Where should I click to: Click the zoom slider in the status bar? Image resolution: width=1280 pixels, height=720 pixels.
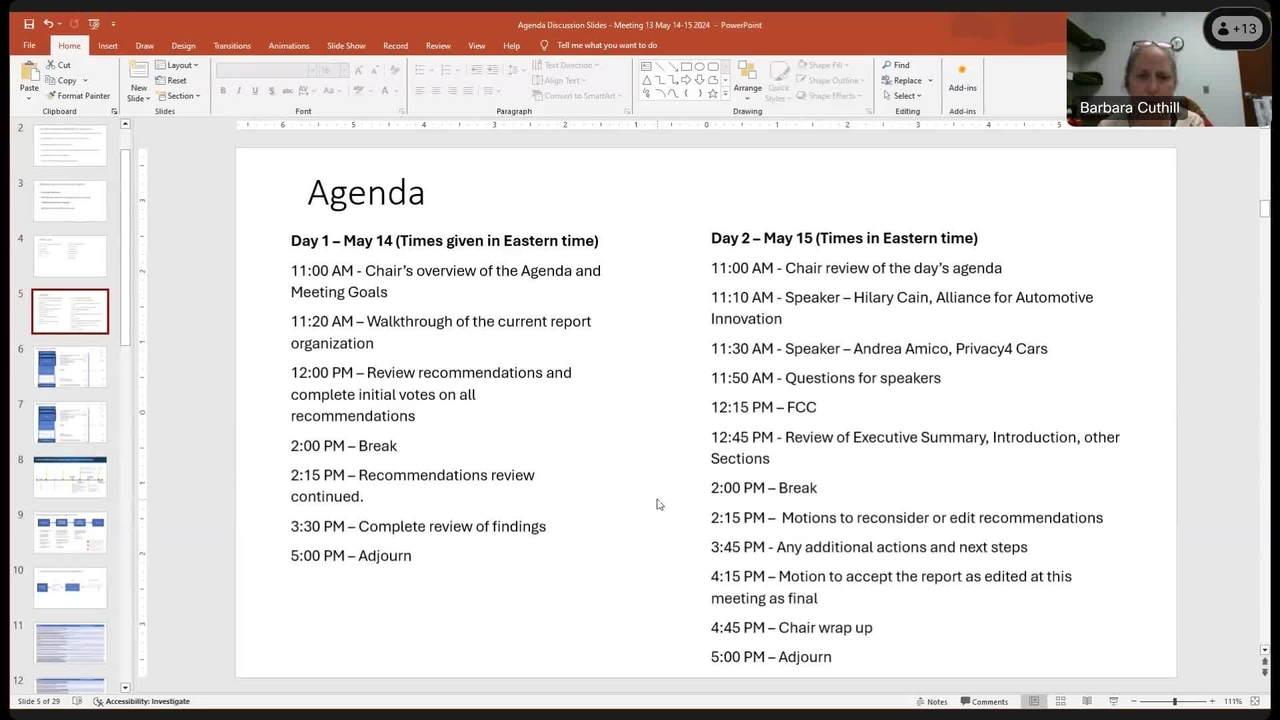[x=1174, y=701]
